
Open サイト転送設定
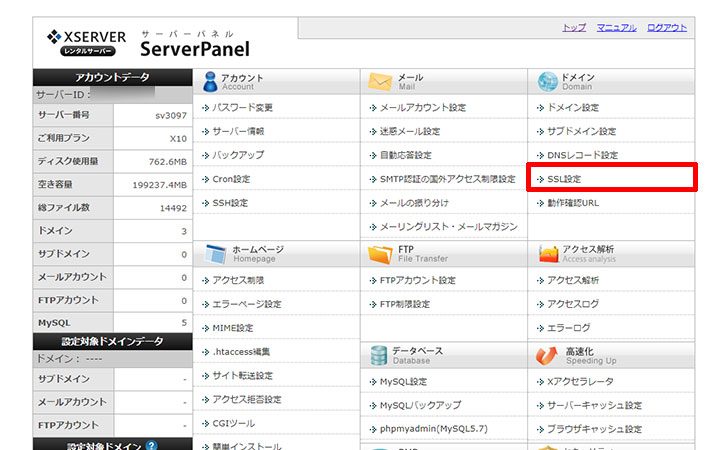[x=242, y=376]
